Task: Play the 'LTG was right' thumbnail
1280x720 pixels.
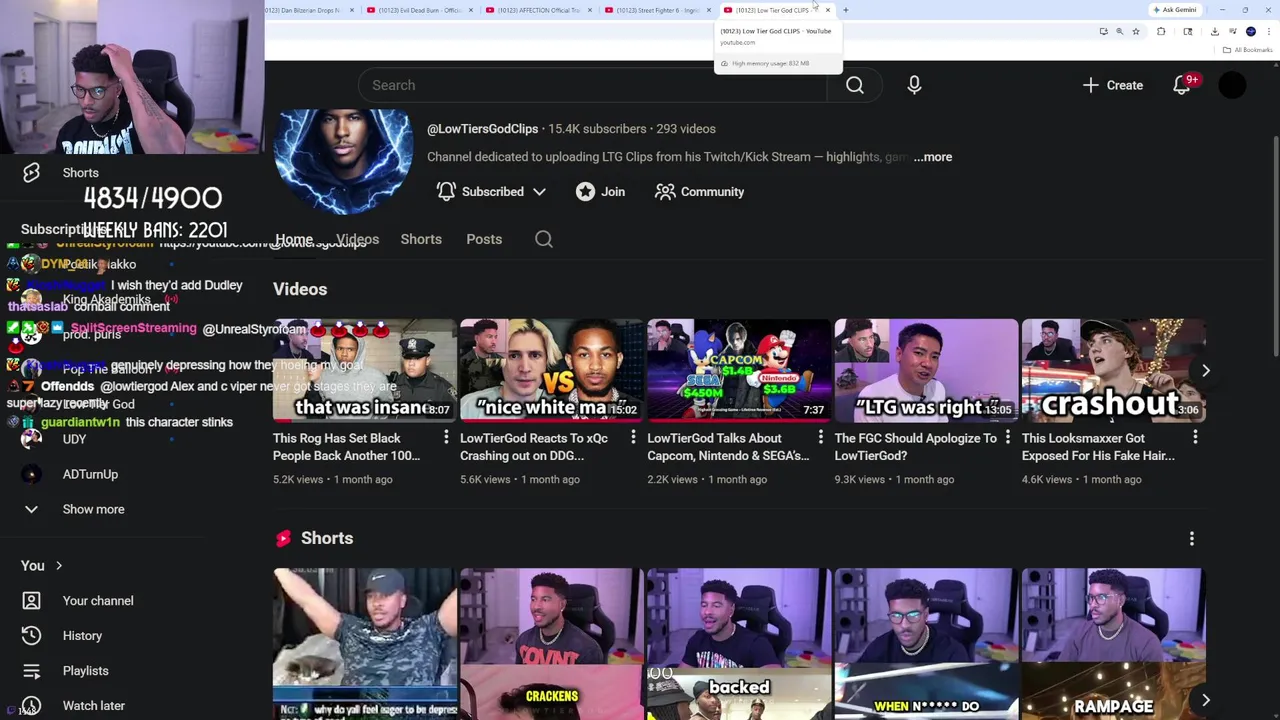Action: click(x=926, y=370)
